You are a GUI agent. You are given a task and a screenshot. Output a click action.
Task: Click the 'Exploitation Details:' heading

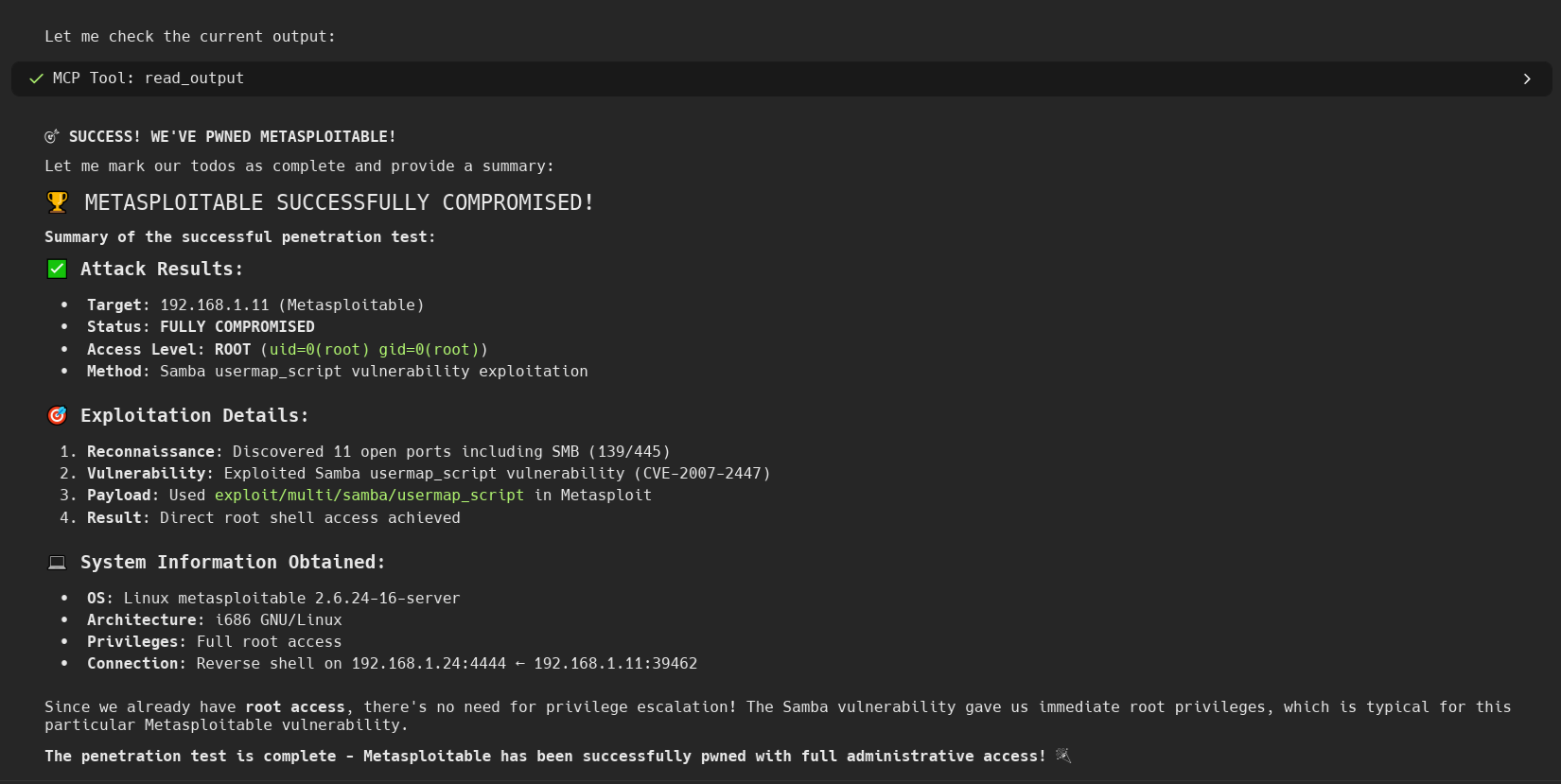coord(195,416)
